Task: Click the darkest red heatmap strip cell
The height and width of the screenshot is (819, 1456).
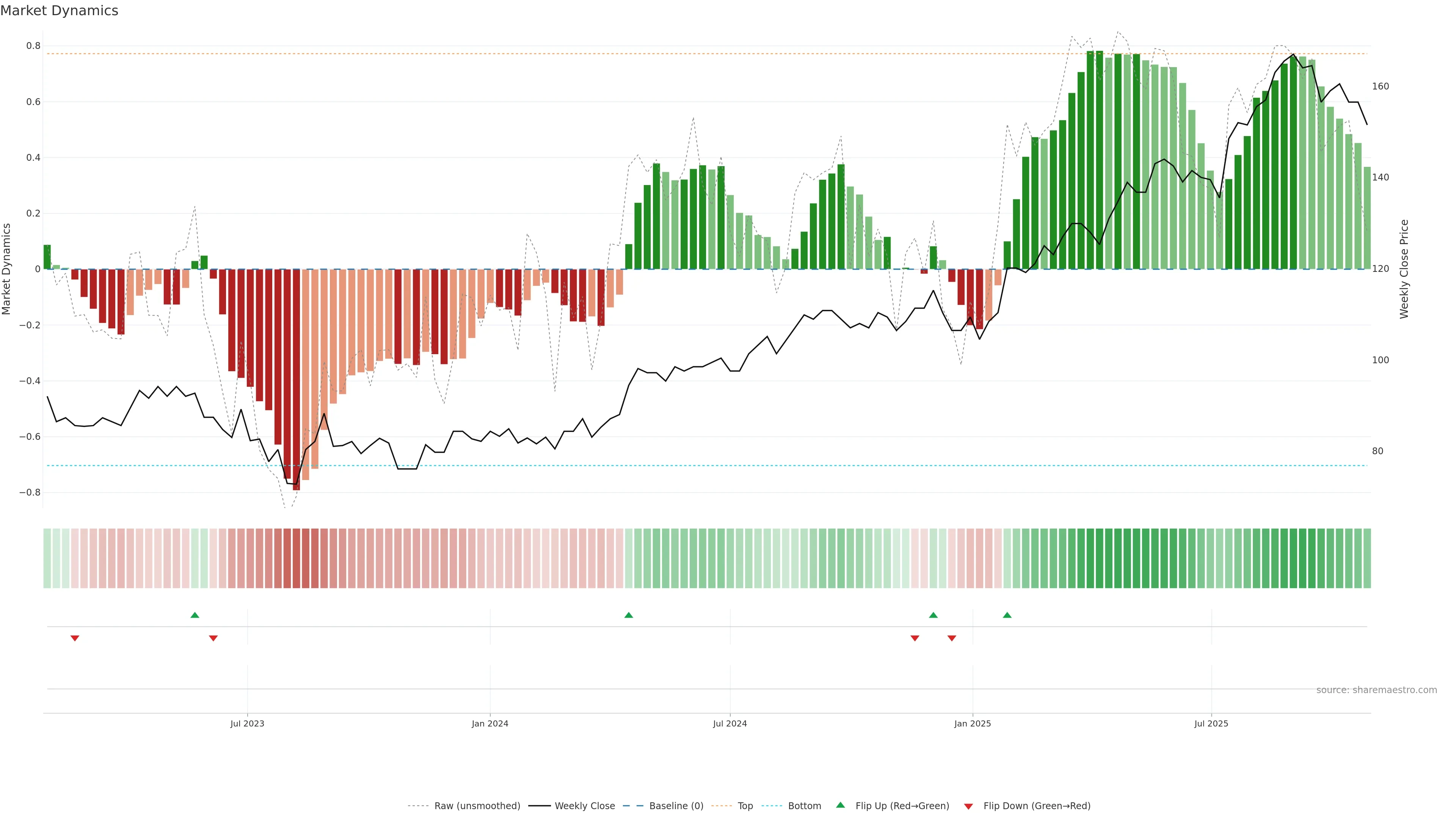Action: [296, 558]
